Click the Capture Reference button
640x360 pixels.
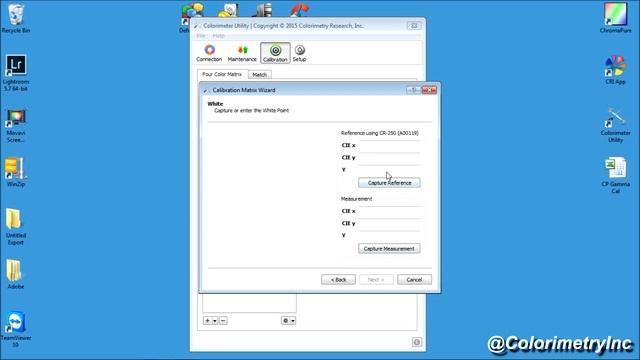pos(389,183)
